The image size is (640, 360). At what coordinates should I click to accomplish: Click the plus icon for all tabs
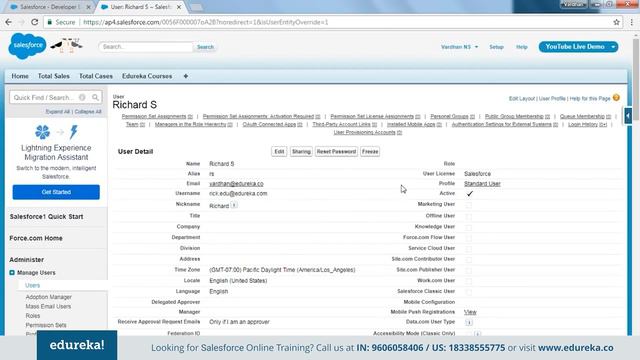click(186, 76)
